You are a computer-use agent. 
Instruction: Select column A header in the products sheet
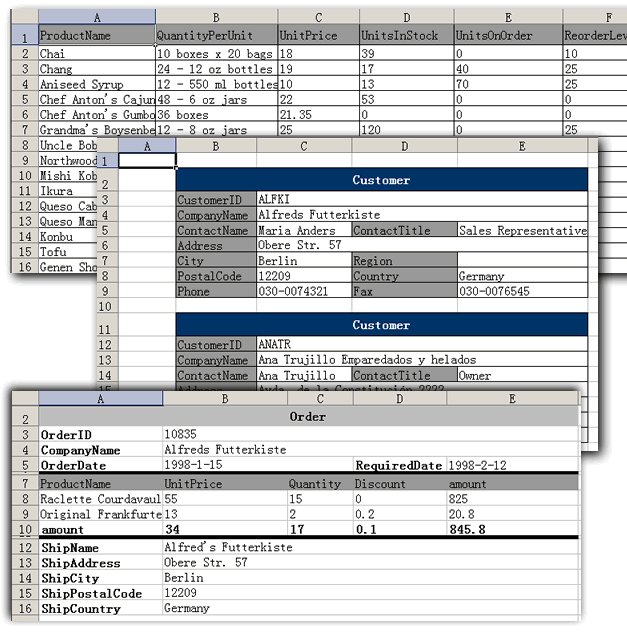coord(97,17)
